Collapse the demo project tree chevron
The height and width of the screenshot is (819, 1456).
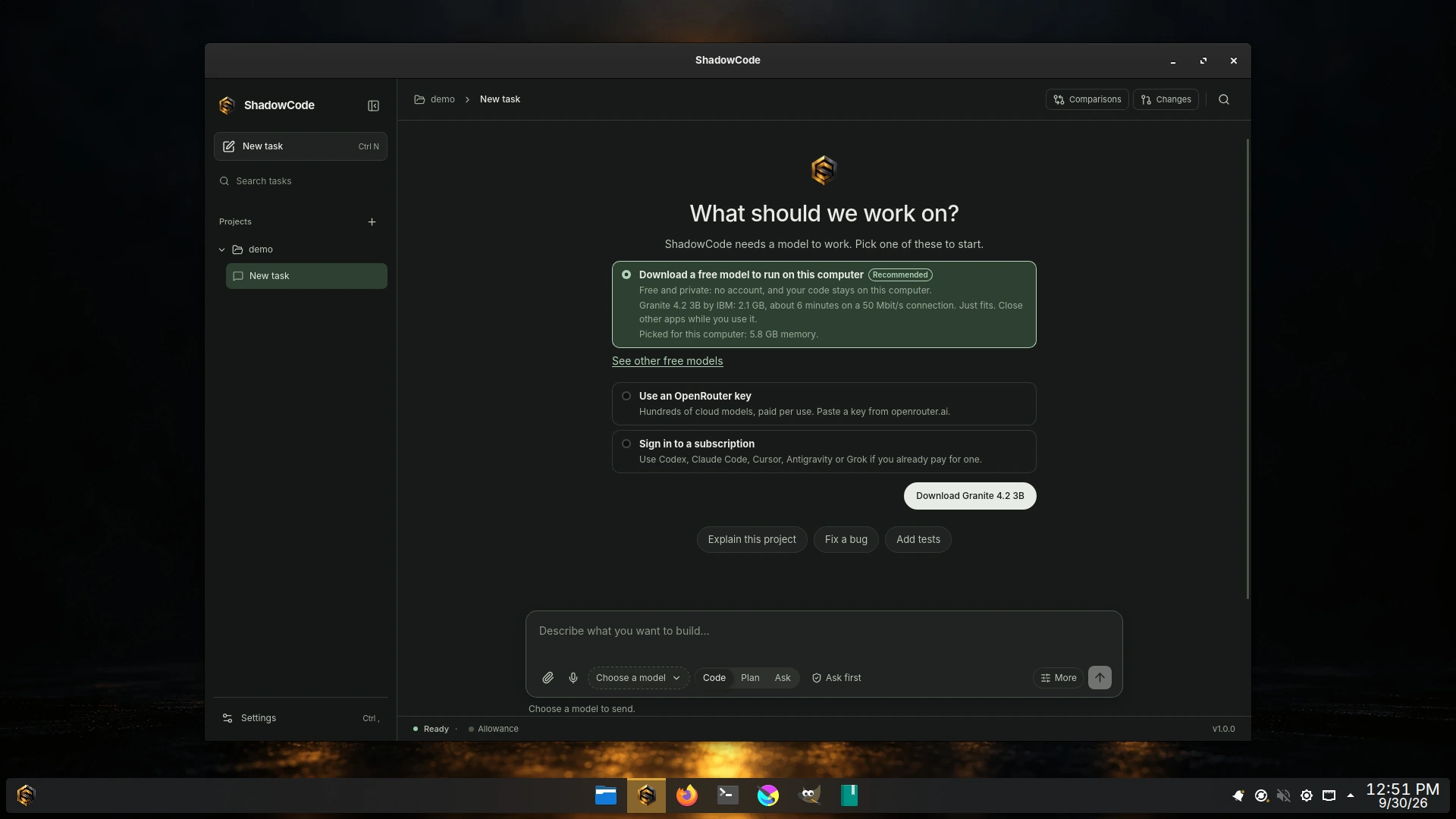point(221,249)
